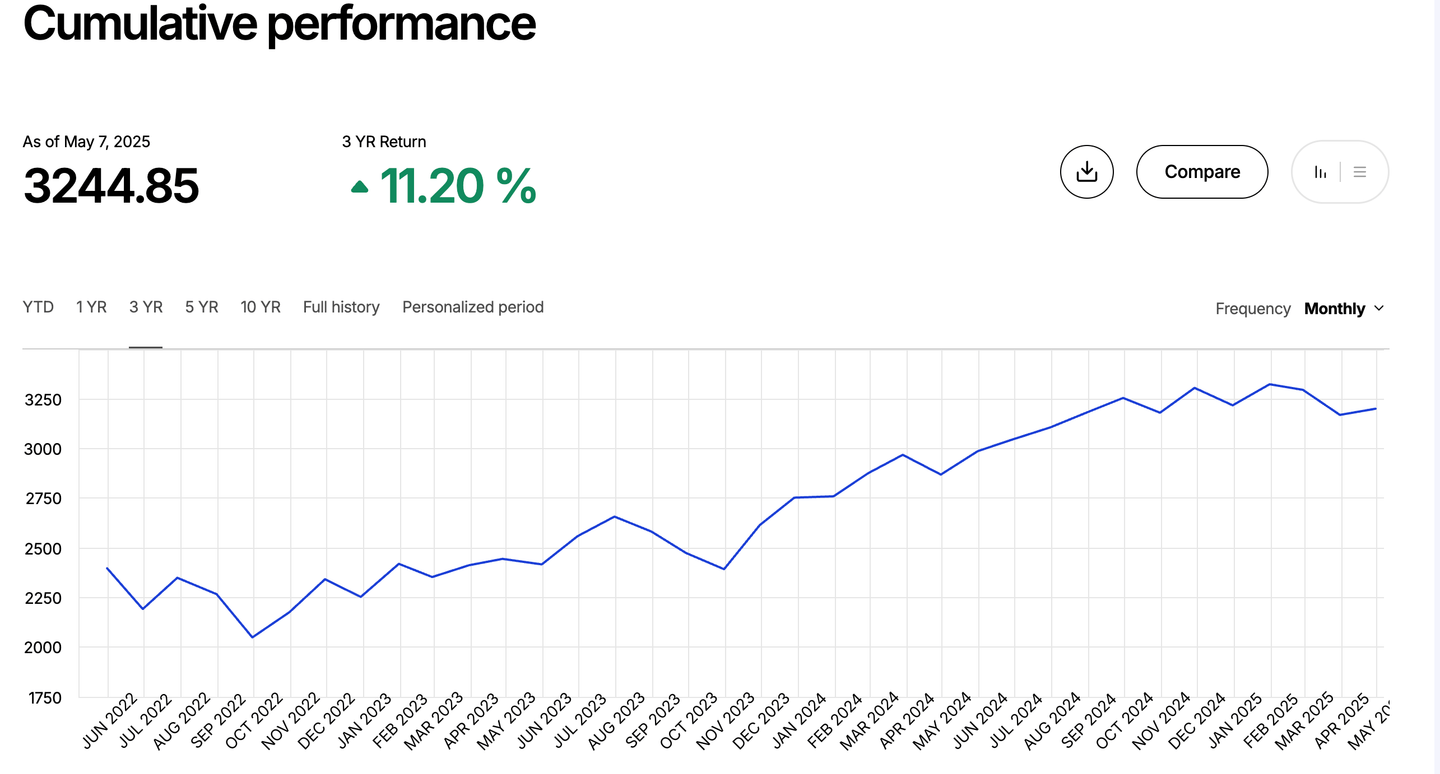Select the 1 YR period tab
This screenshot has width=1440, height=774.
[91, 307]
